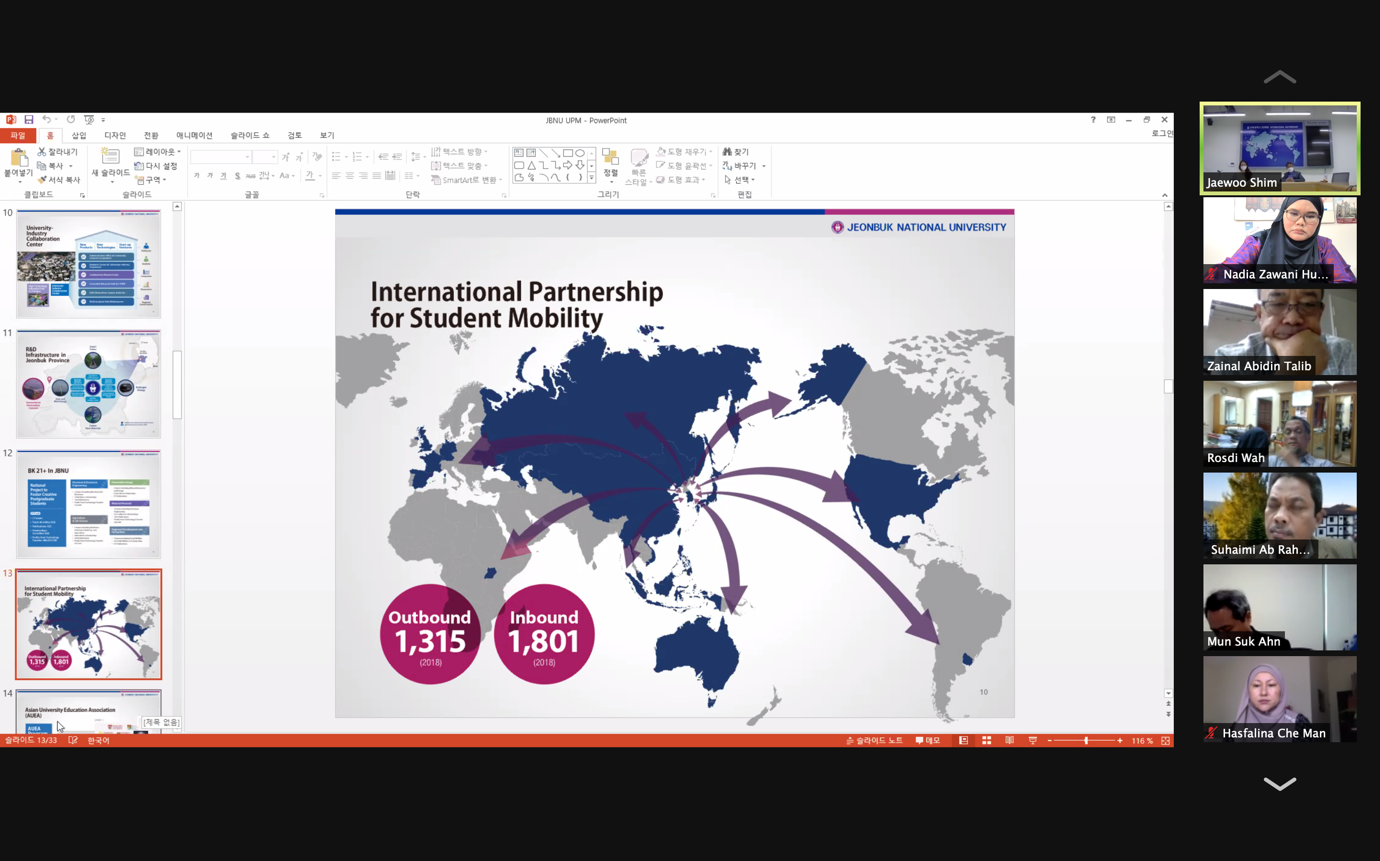This screenshot has width=1380, height=861.
Task: Open the Layout (레이아웃) dropdown
Action: pyautogui.click(x=158, y=152)
